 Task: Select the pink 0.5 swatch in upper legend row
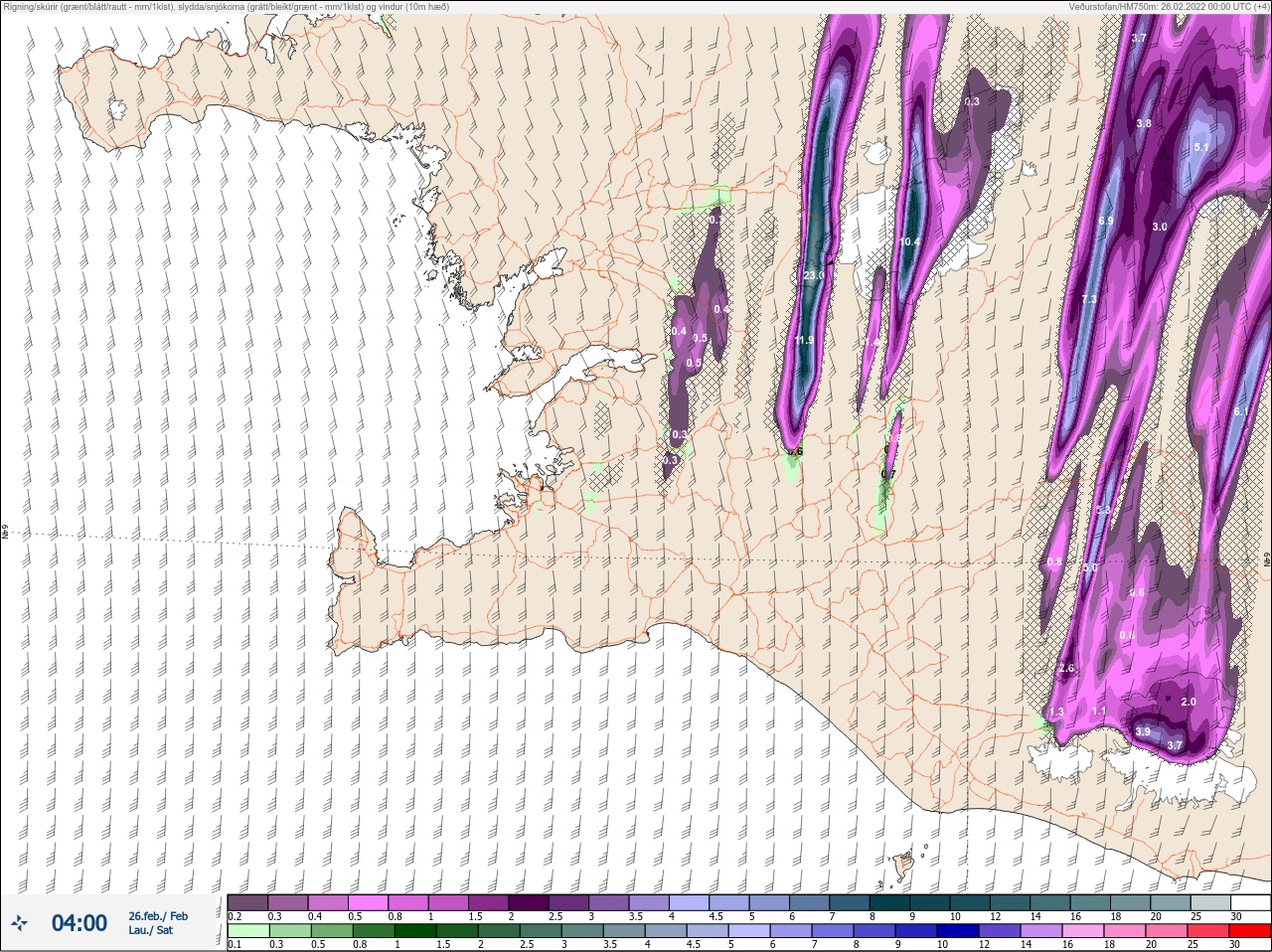click(369, 902)
